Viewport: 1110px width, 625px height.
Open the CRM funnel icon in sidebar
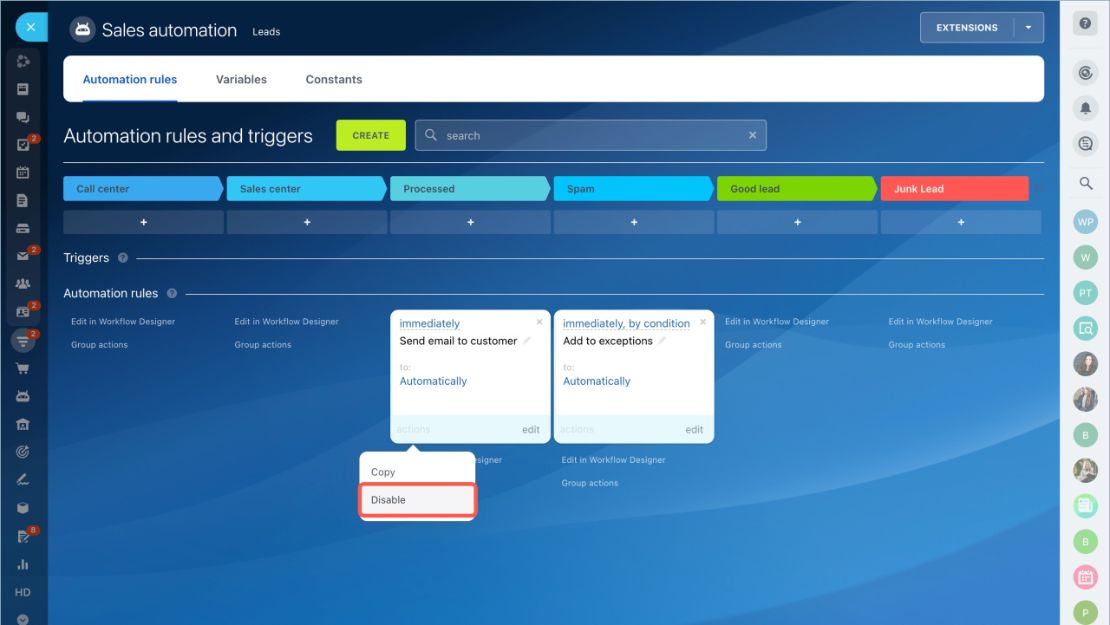pos(23,341)
